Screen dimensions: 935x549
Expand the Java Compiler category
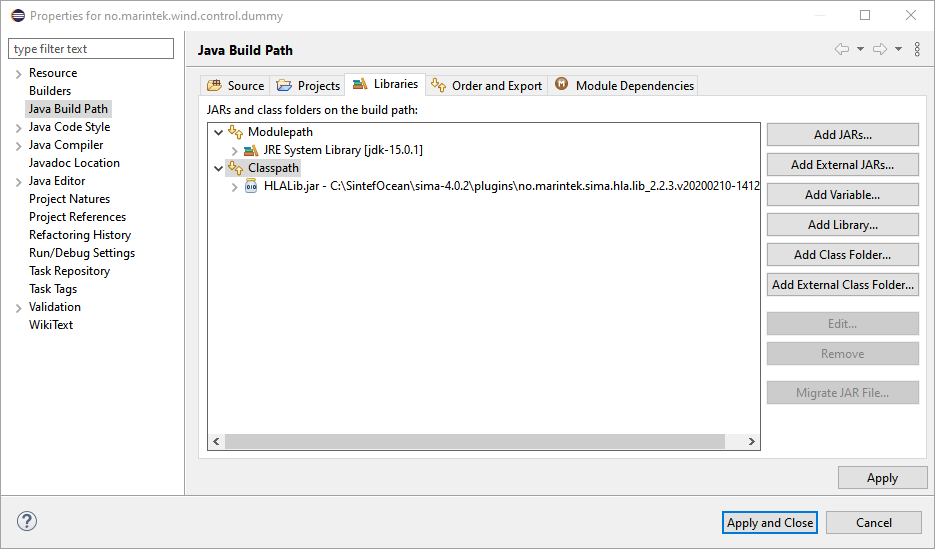pyautogui.click(x=18, y=145)
